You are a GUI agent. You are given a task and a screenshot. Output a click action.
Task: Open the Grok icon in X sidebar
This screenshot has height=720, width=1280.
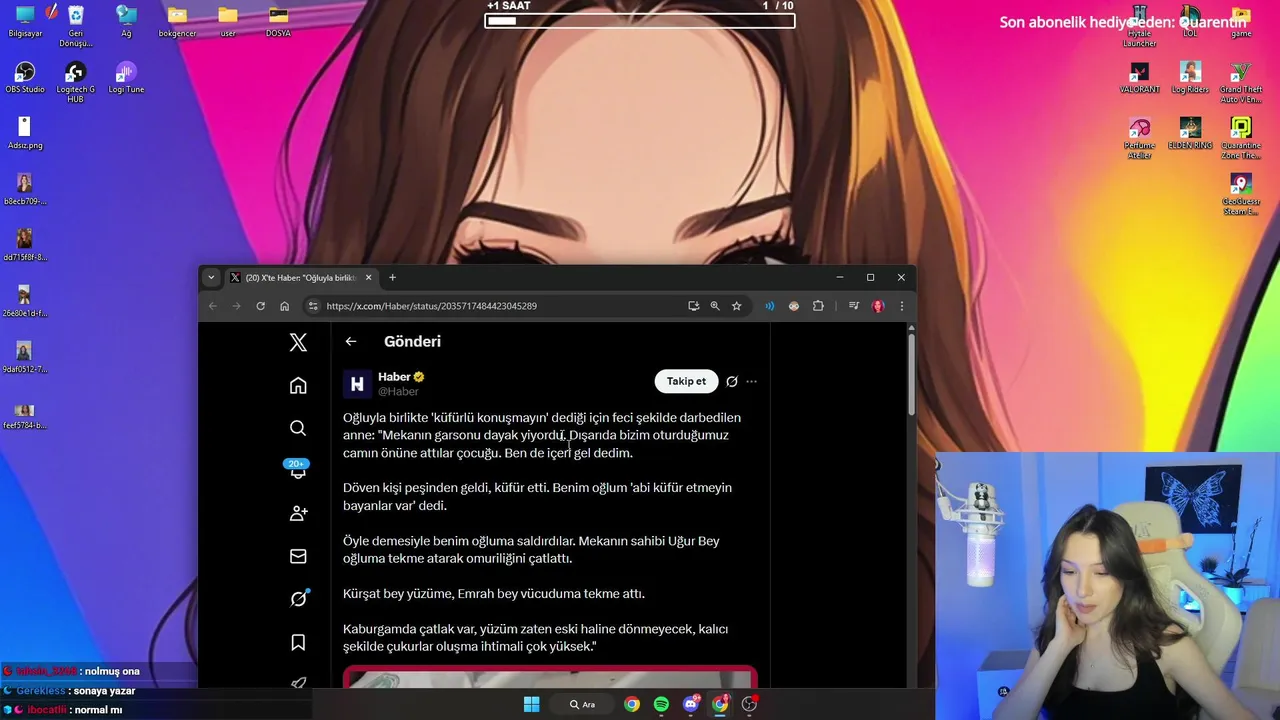298,599
